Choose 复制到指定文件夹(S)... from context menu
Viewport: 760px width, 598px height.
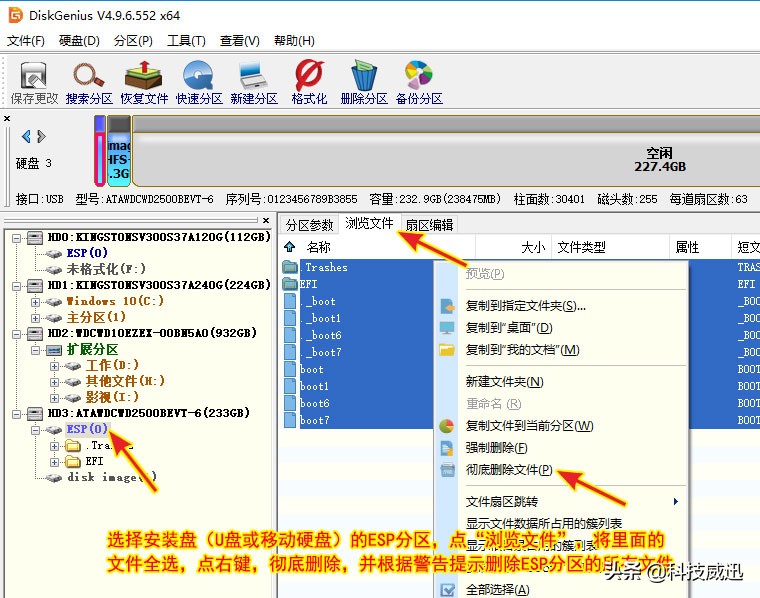pos(525,306)
